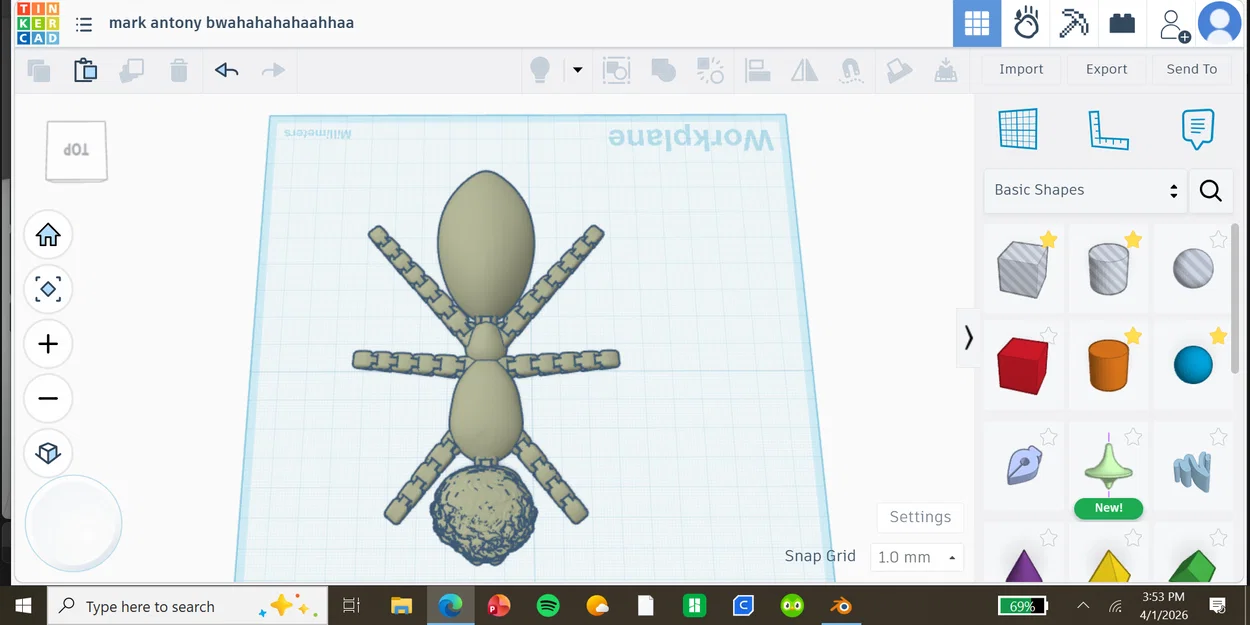Add a Workplane from the right panel

pyautogui.click(x=1018, y=128)
